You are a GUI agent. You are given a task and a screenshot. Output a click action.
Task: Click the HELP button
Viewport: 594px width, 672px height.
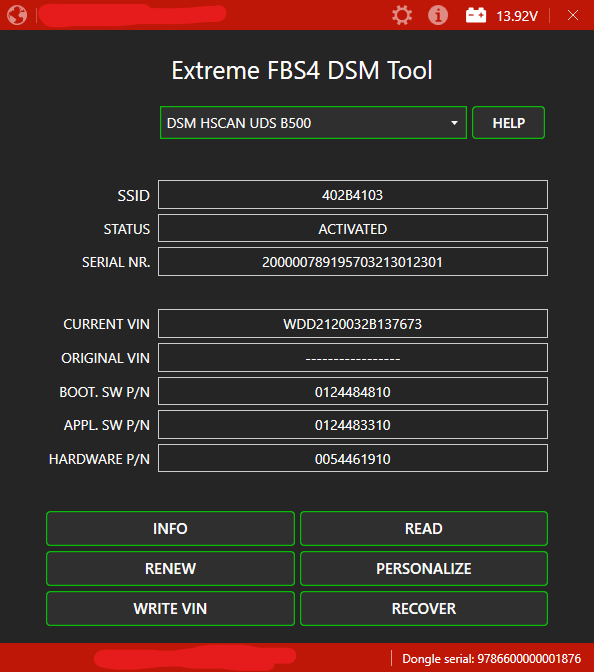click(508, 123)
